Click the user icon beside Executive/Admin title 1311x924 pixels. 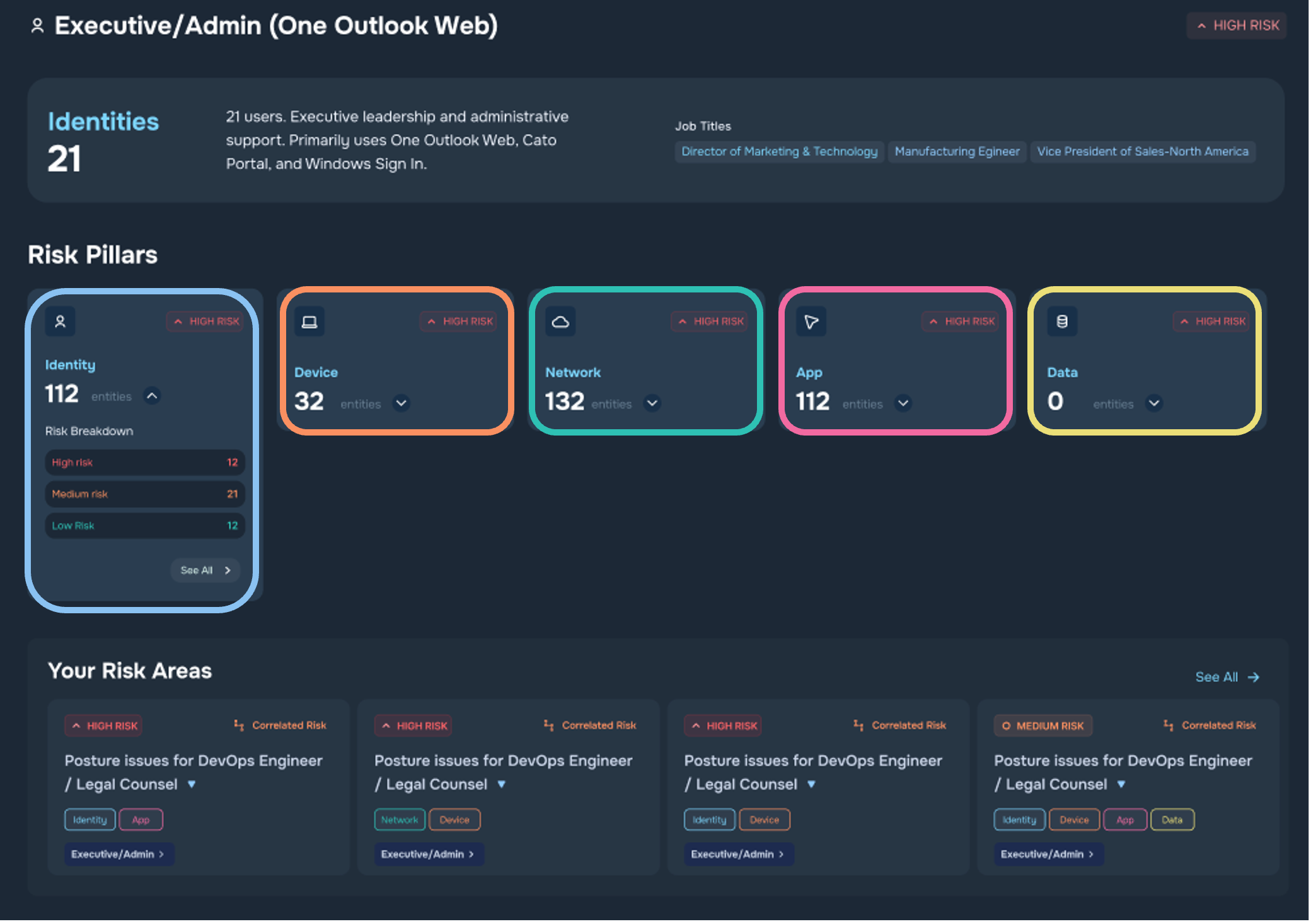coord(38,26)
